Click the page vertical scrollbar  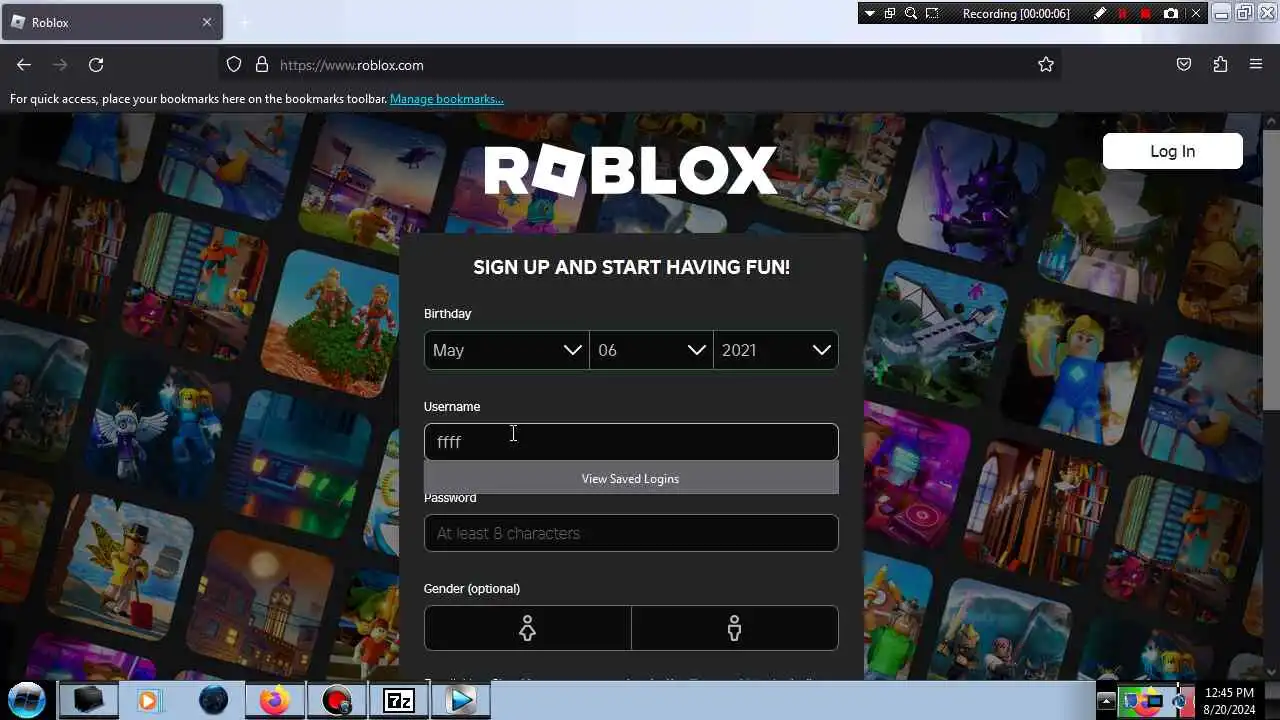tap(1271, 270)
